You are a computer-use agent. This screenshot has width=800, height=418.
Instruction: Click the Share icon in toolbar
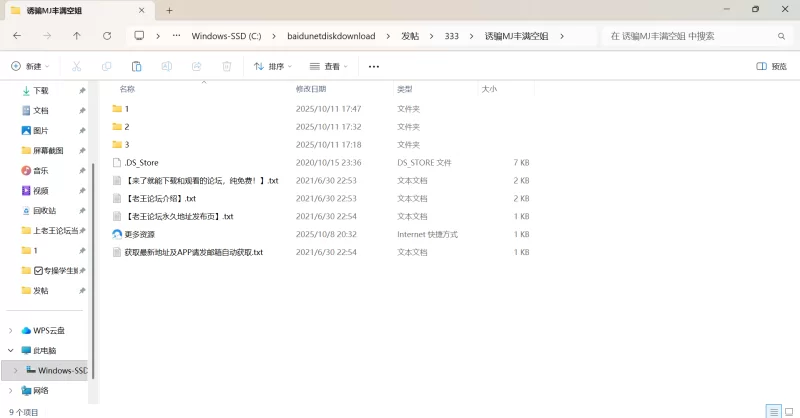tap(196, 66)
